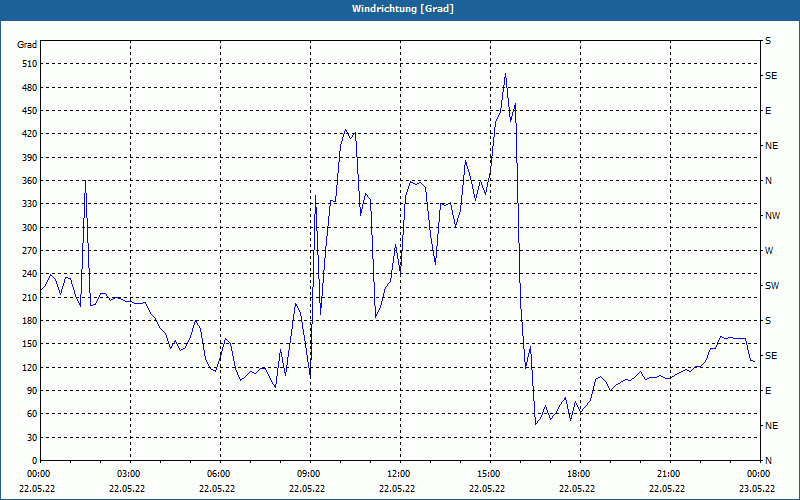Viewport: 800px width, 500px height.
Task: Click the chart title Windrichtung [Grad]
Action: pyautogui.click(x=403, y=9)
